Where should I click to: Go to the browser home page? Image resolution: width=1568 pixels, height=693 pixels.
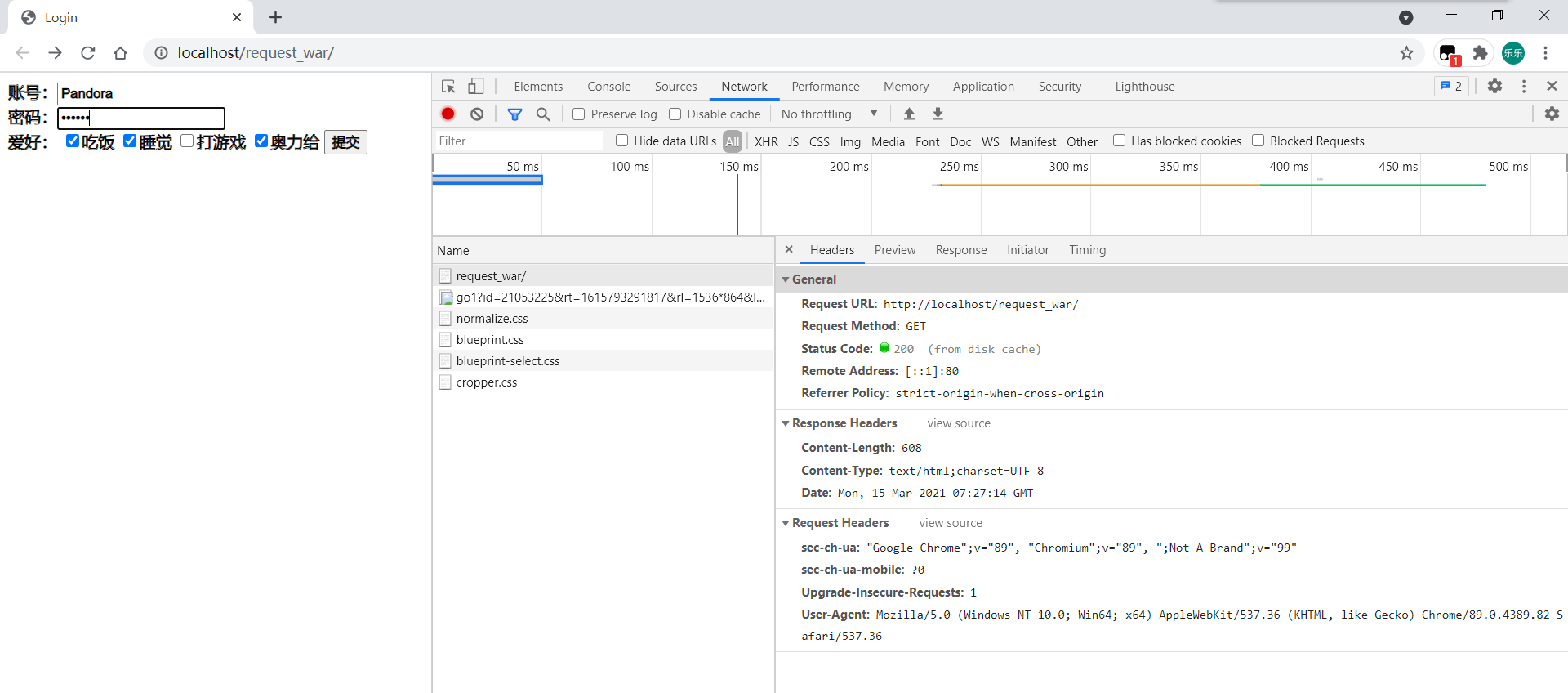click(x=121, y=53)
